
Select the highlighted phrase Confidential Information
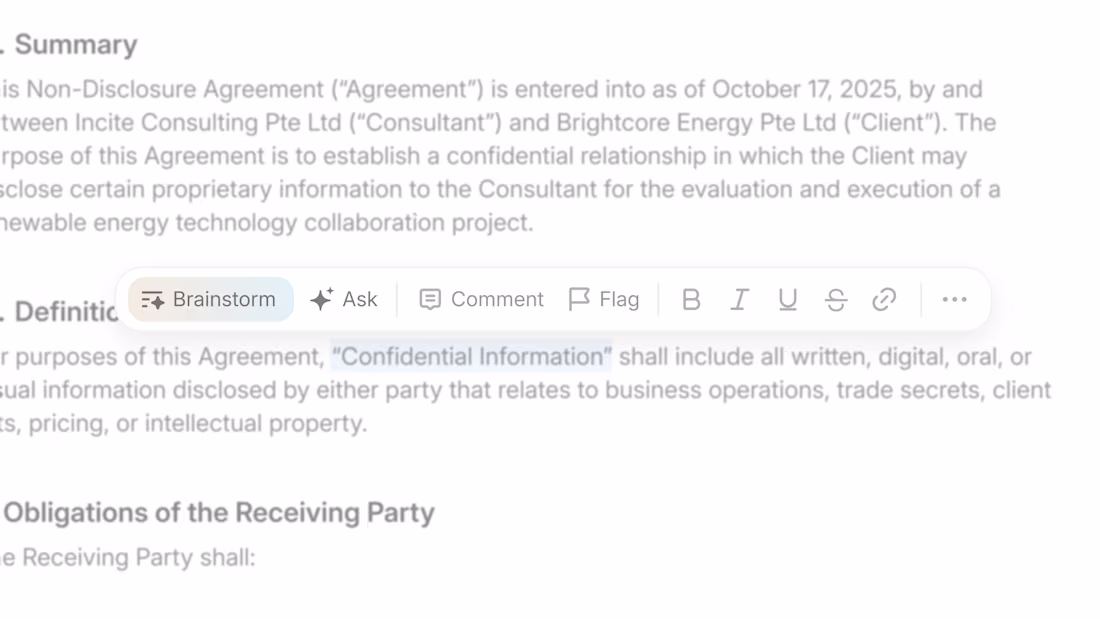pyautogui.click(x=471, y=357)
